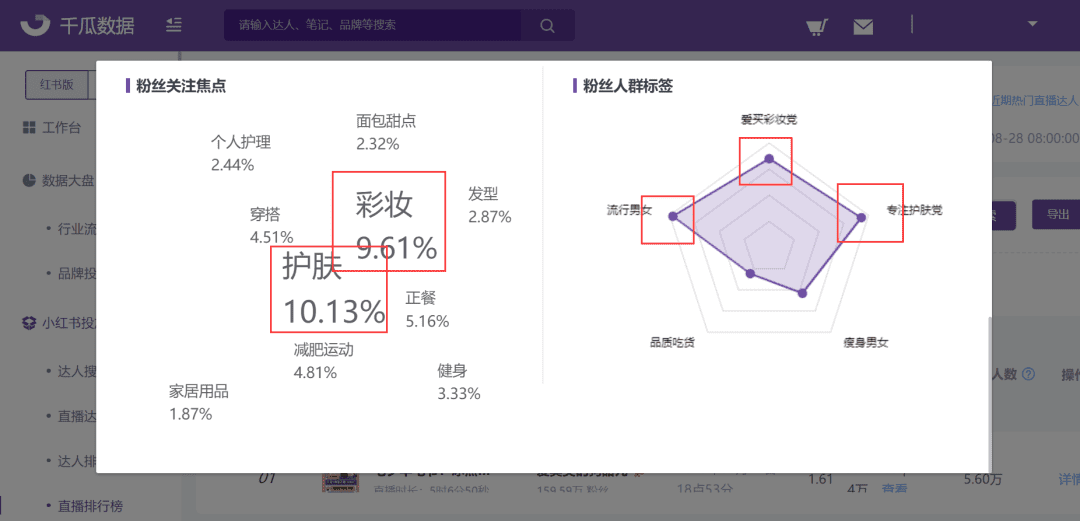Click 减肥运动 4.81% in the word cloud
The height and width of the screenshot is (521, 1080).
click(x=323, y=361)
